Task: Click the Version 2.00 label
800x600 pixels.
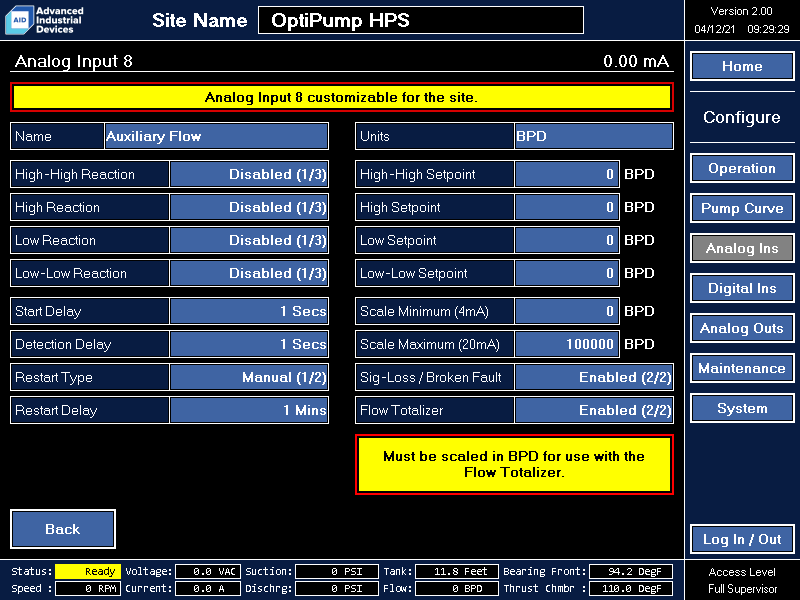Action: 741,11
